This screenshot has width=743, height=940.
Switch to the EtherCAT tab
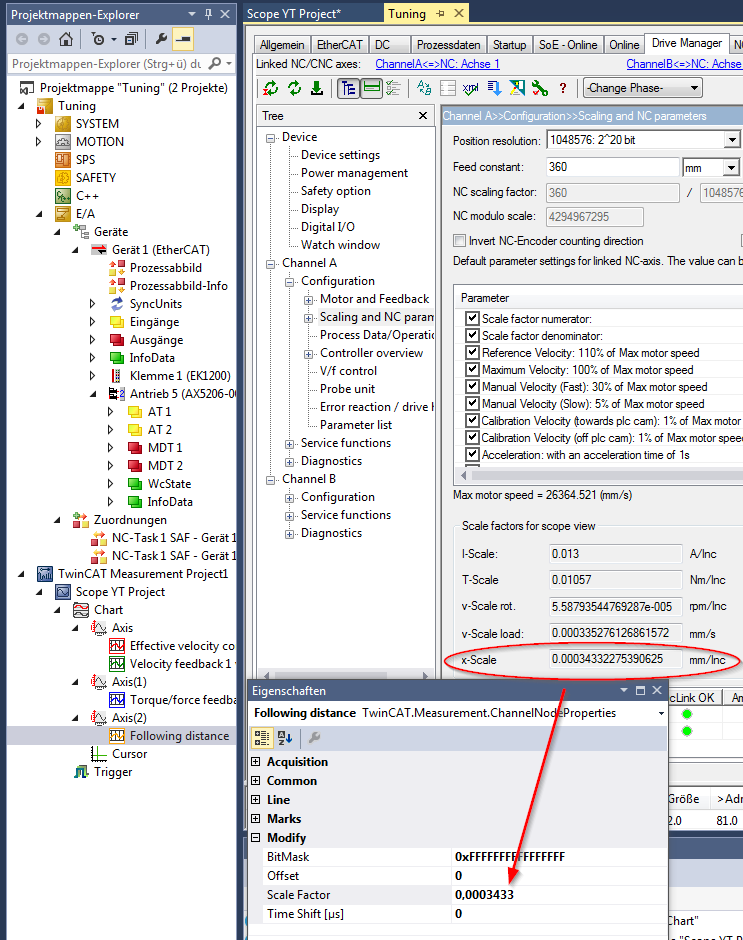click(x=339, y=45)
